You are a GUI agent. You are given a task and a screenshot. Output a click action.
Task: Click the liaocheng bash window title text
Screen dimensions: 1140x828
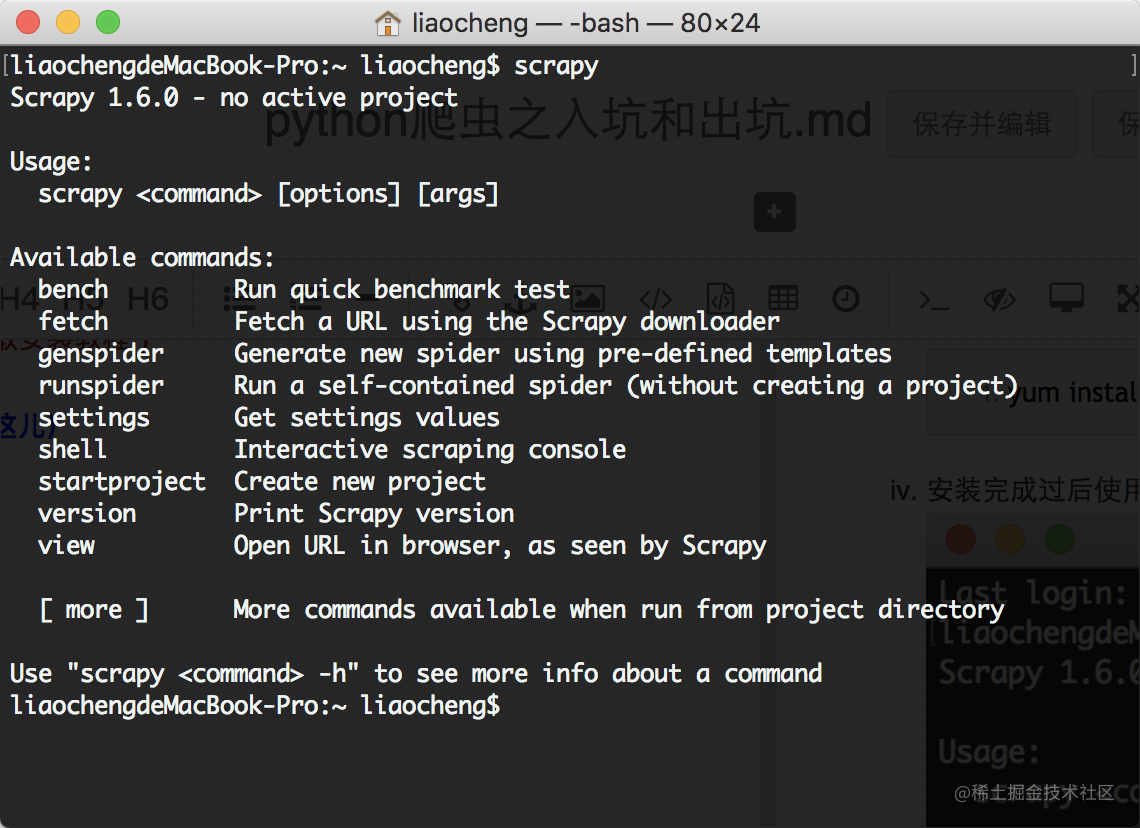pos(586,23)
